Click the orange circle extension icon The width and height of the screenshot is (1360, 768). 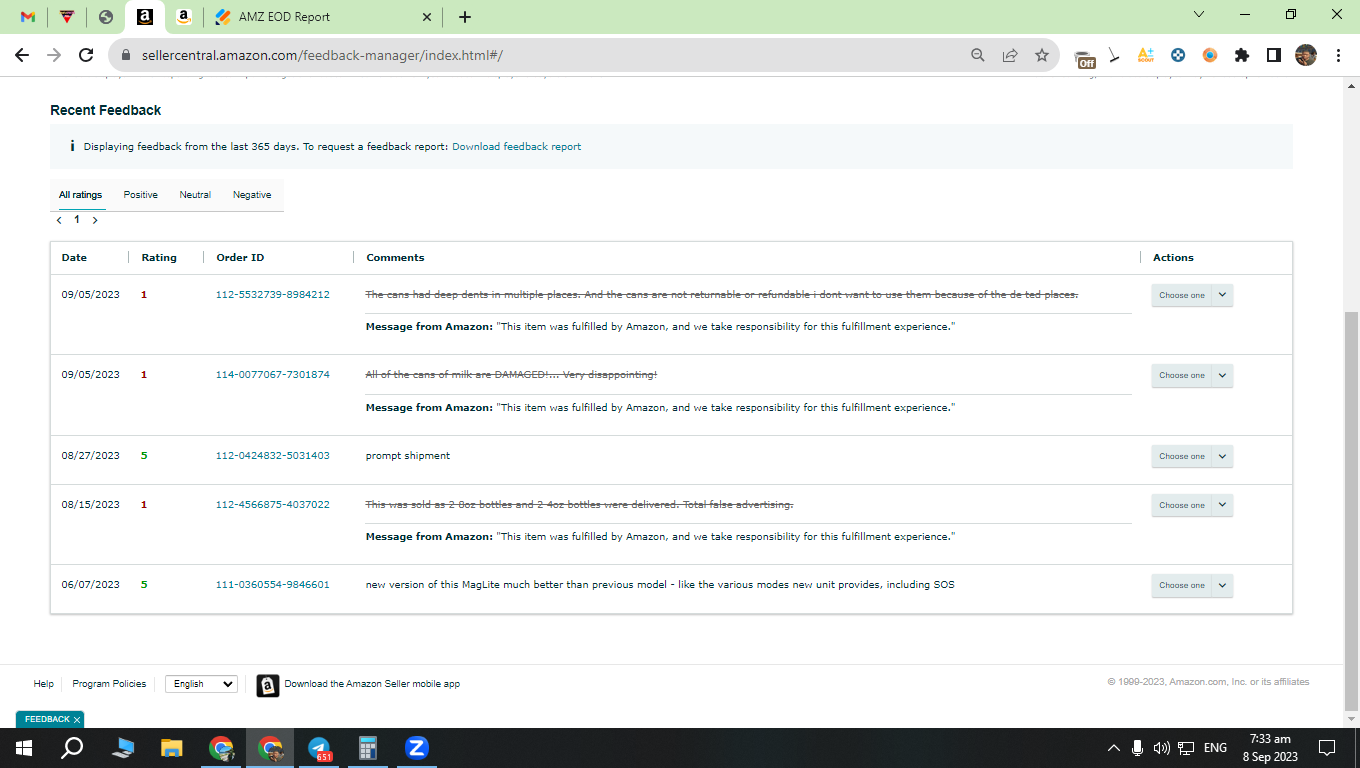1210,55
